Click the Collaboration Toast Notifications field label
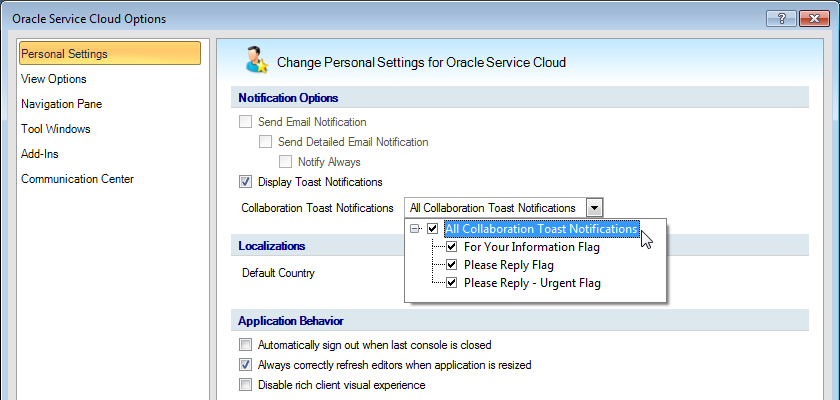Image resolution: width=840 pixels, height=400 pixels. click(x=318, y=208)
